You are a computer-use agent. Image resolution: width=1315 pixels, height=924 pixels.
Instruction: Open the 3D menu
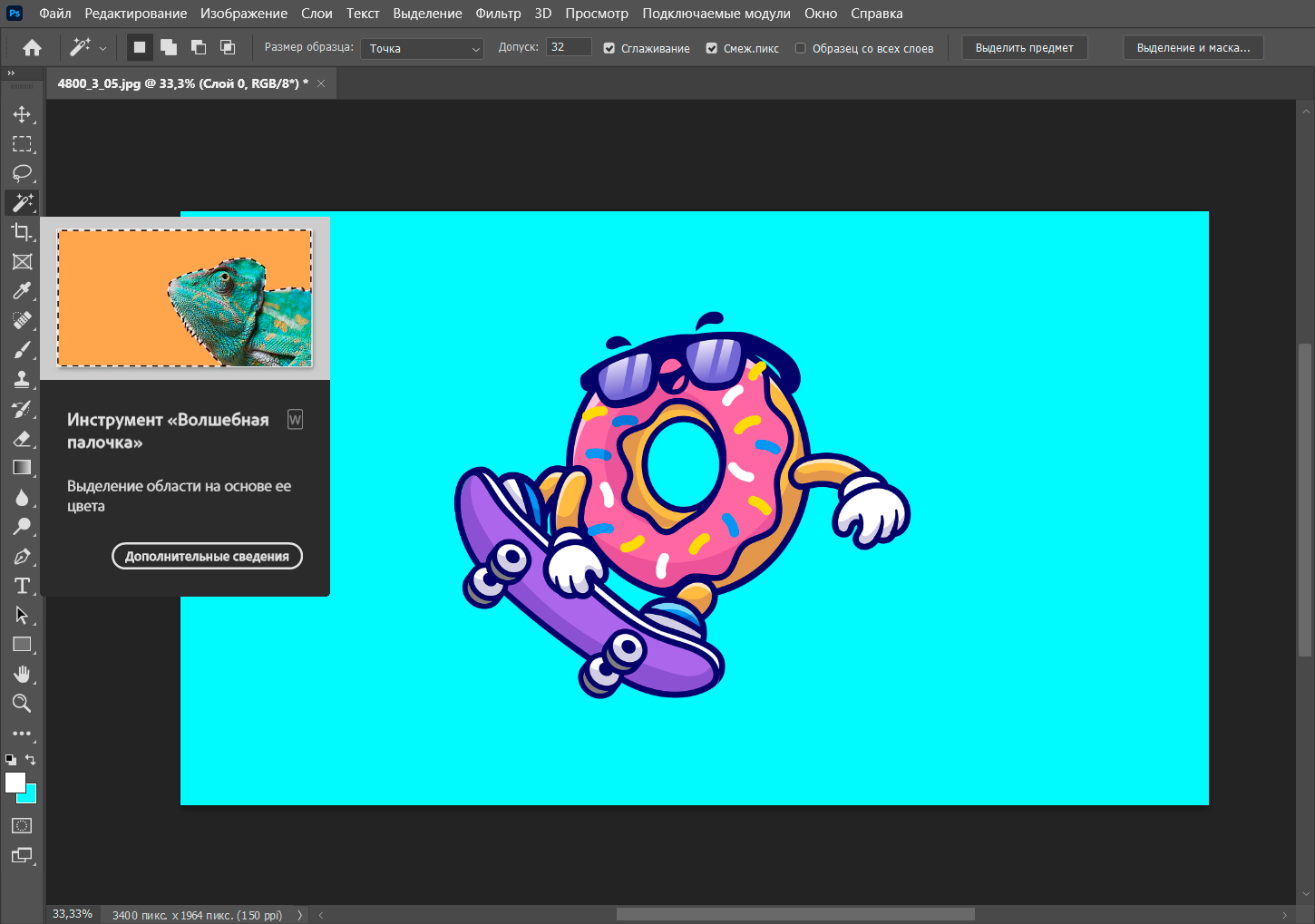click(543, 14)
